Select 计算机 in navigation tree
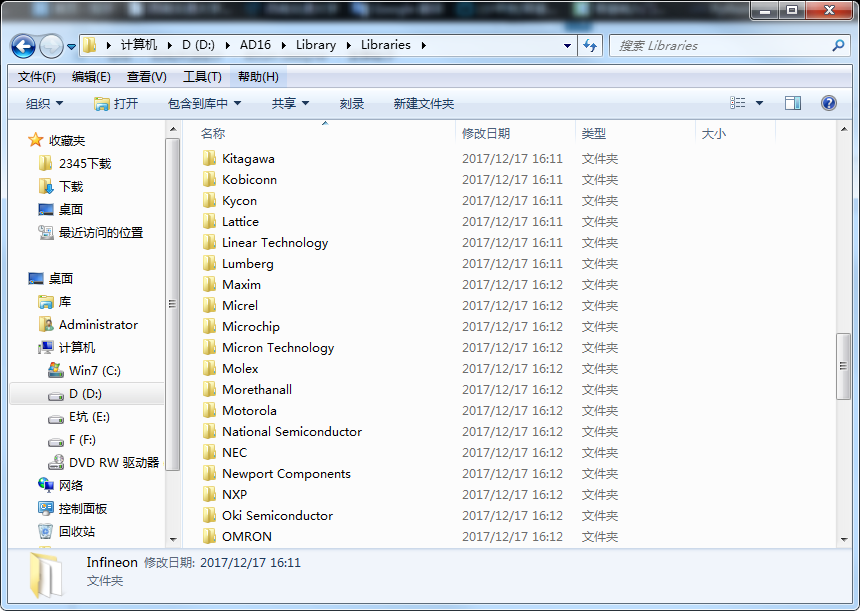Viewport: 860px width, 611px height. pyautogui.click(x=67, y=348)
